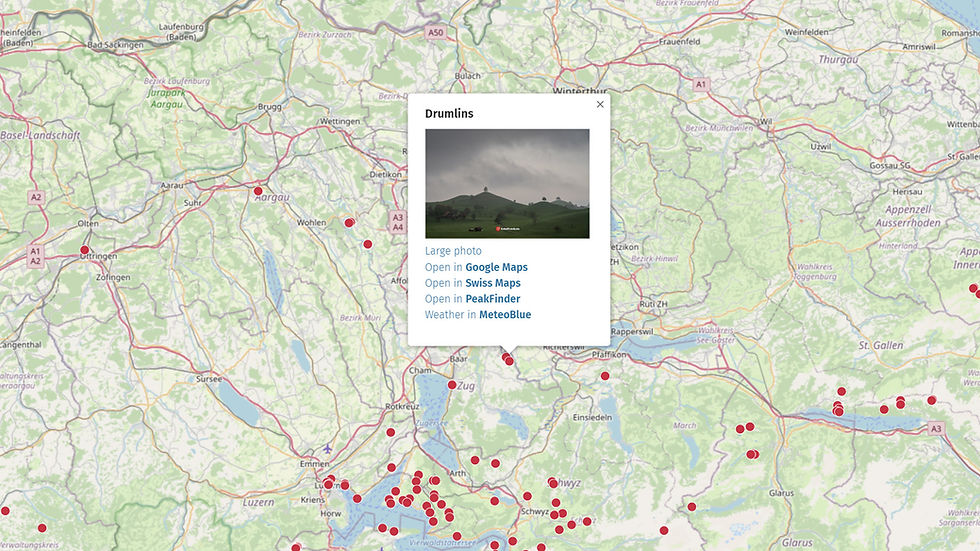Click the A1 A2 highway shield near Oftringen
The height and width of the screenshot is (551, 980).
tap(36, 256)
